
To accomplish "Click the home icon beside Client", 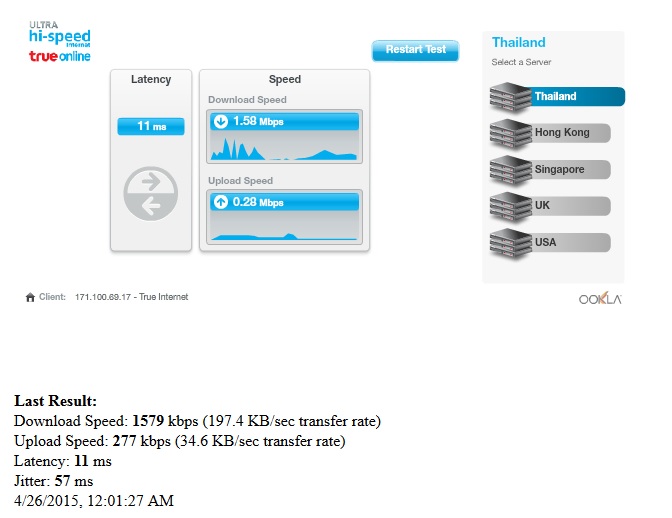I will click(30, 297).
